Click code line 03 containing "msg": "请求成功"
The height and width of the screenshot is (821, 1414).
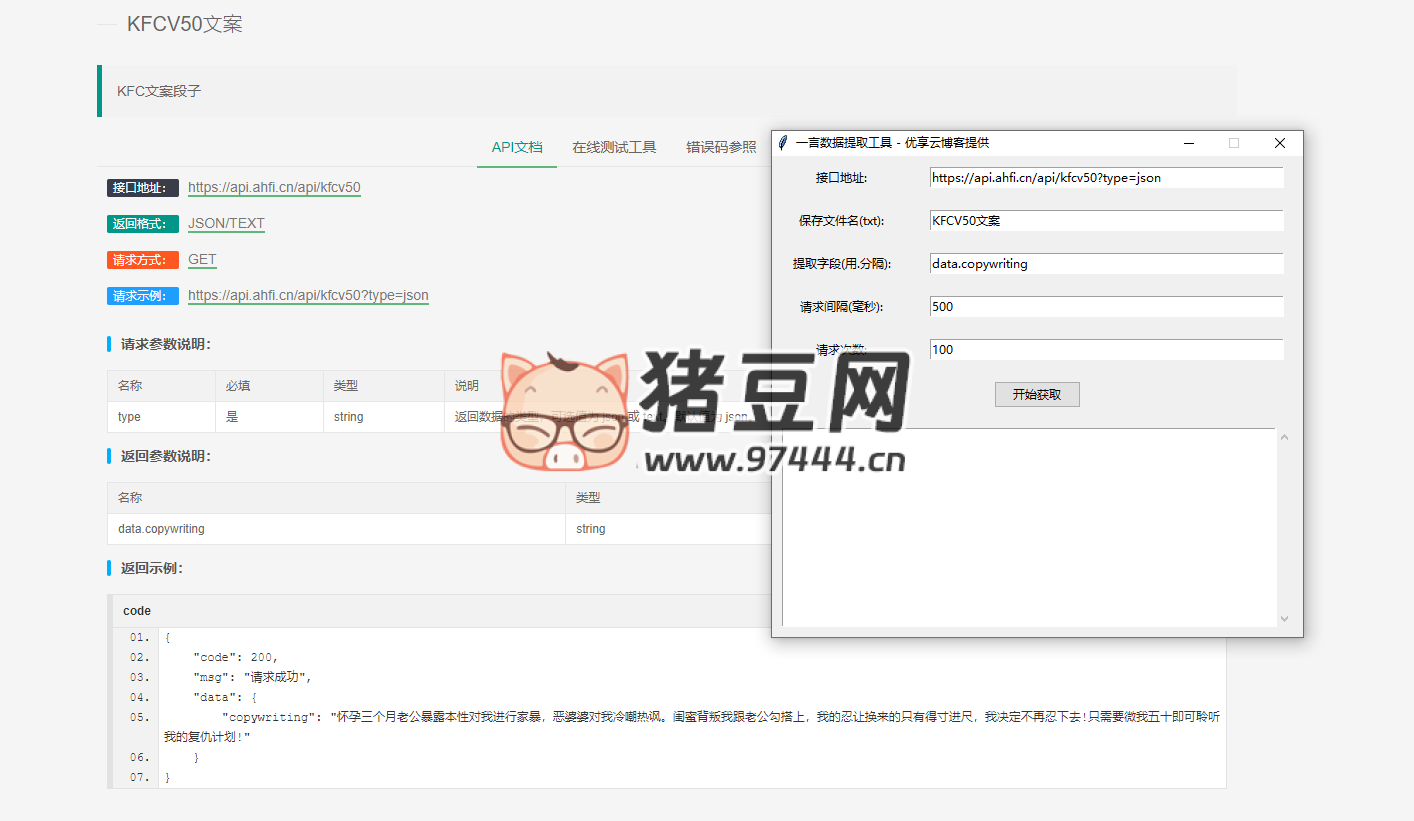253,677
